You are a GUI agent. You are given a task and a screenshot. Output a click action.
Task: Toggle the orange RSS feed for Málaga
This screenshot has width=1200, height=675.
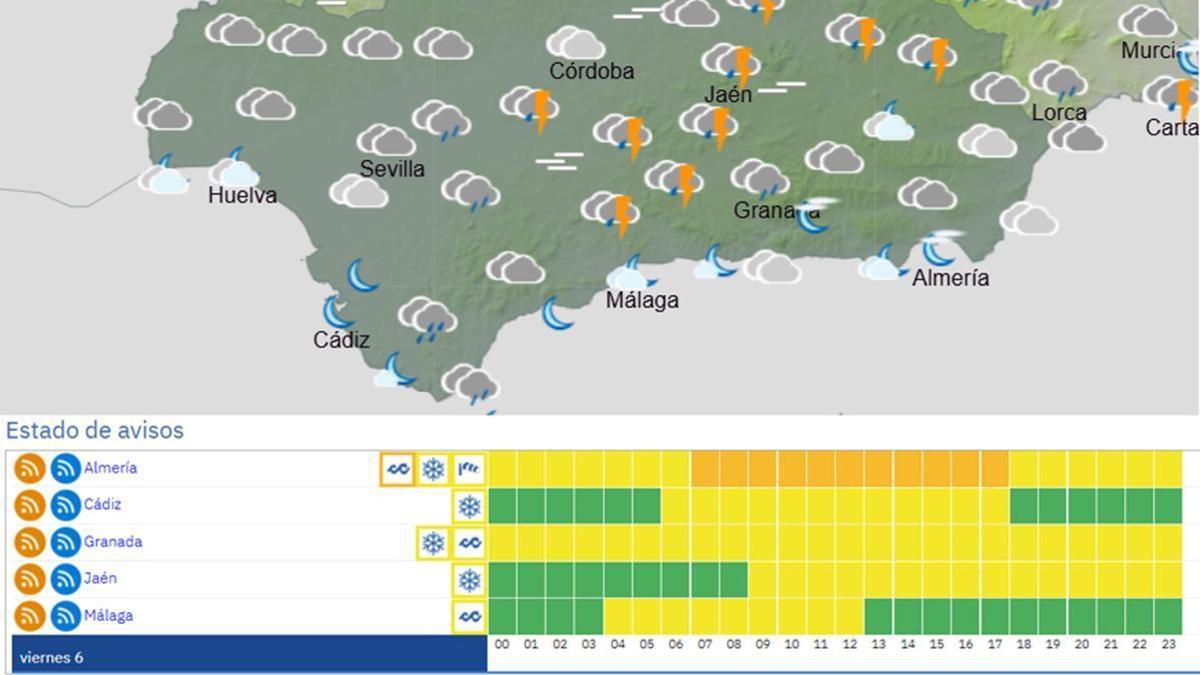click(29, 616)
